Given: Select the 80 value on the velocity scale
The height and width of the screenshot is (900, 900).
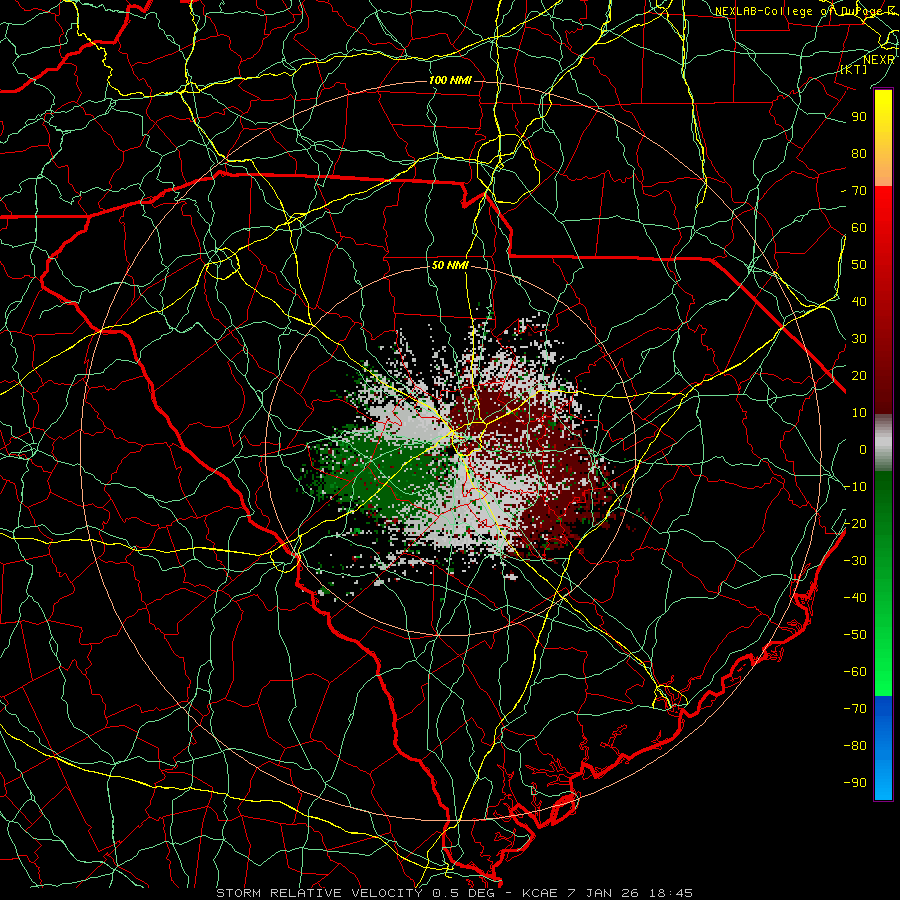Looking at the screenshot, I should [x=859, y=154].
